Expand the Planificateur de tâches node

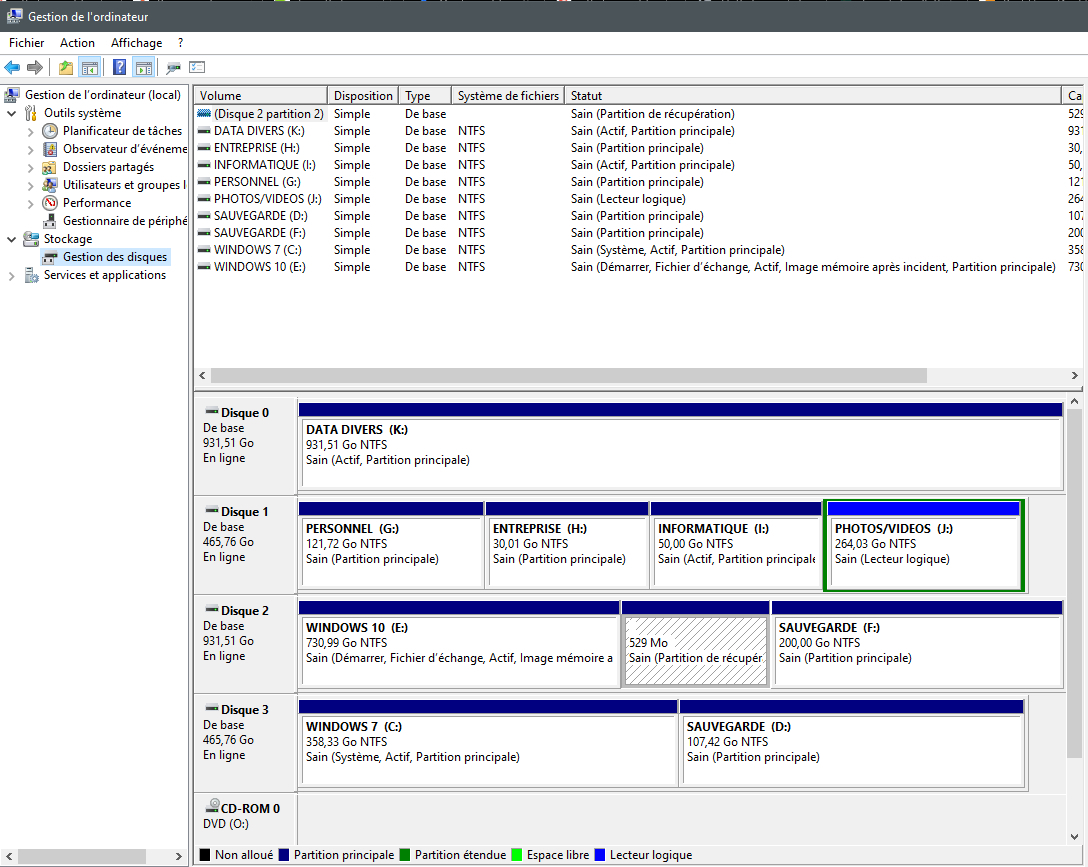pyautogui.click(x=30, y=131)
